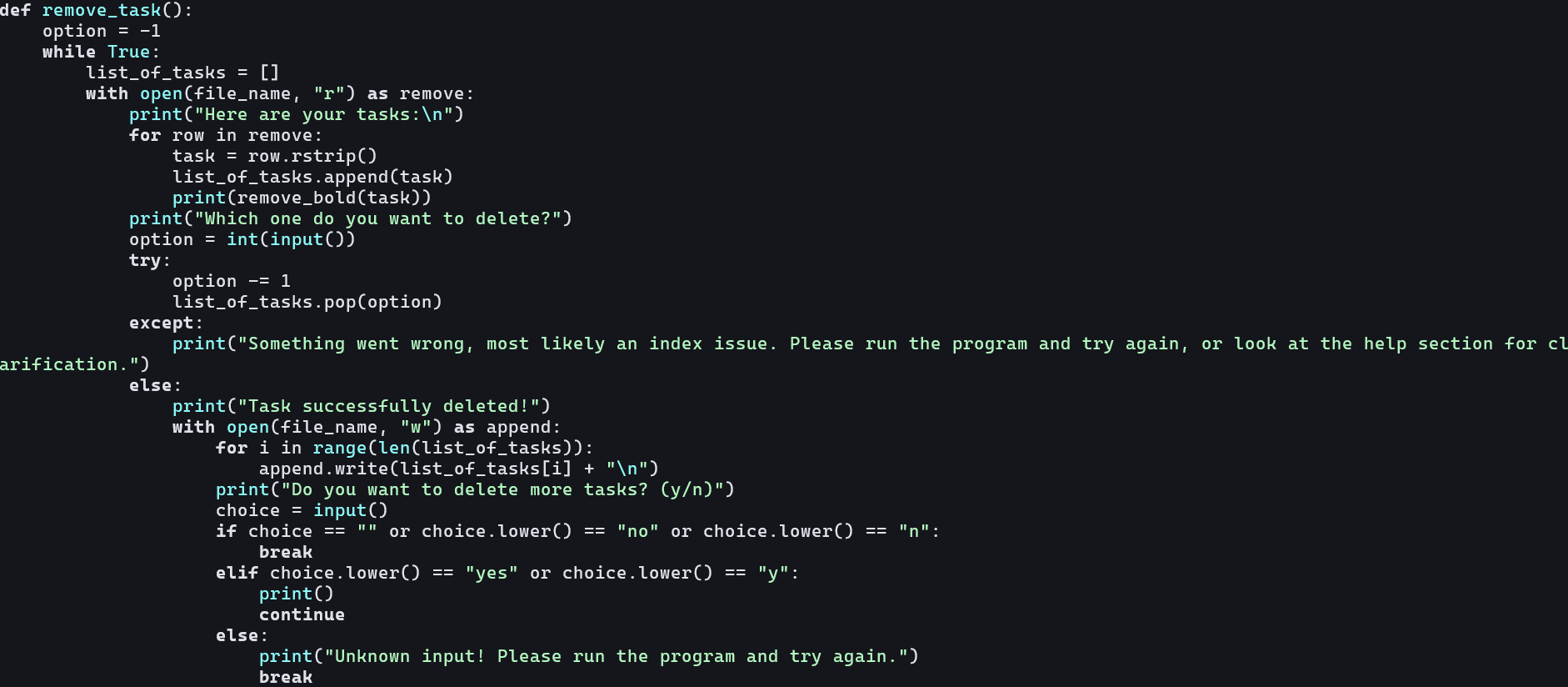The height and width of the screenshot is (687, 1568).
Task: Click the empty list brackets after list_of_tasks
Action: (269, 73)
